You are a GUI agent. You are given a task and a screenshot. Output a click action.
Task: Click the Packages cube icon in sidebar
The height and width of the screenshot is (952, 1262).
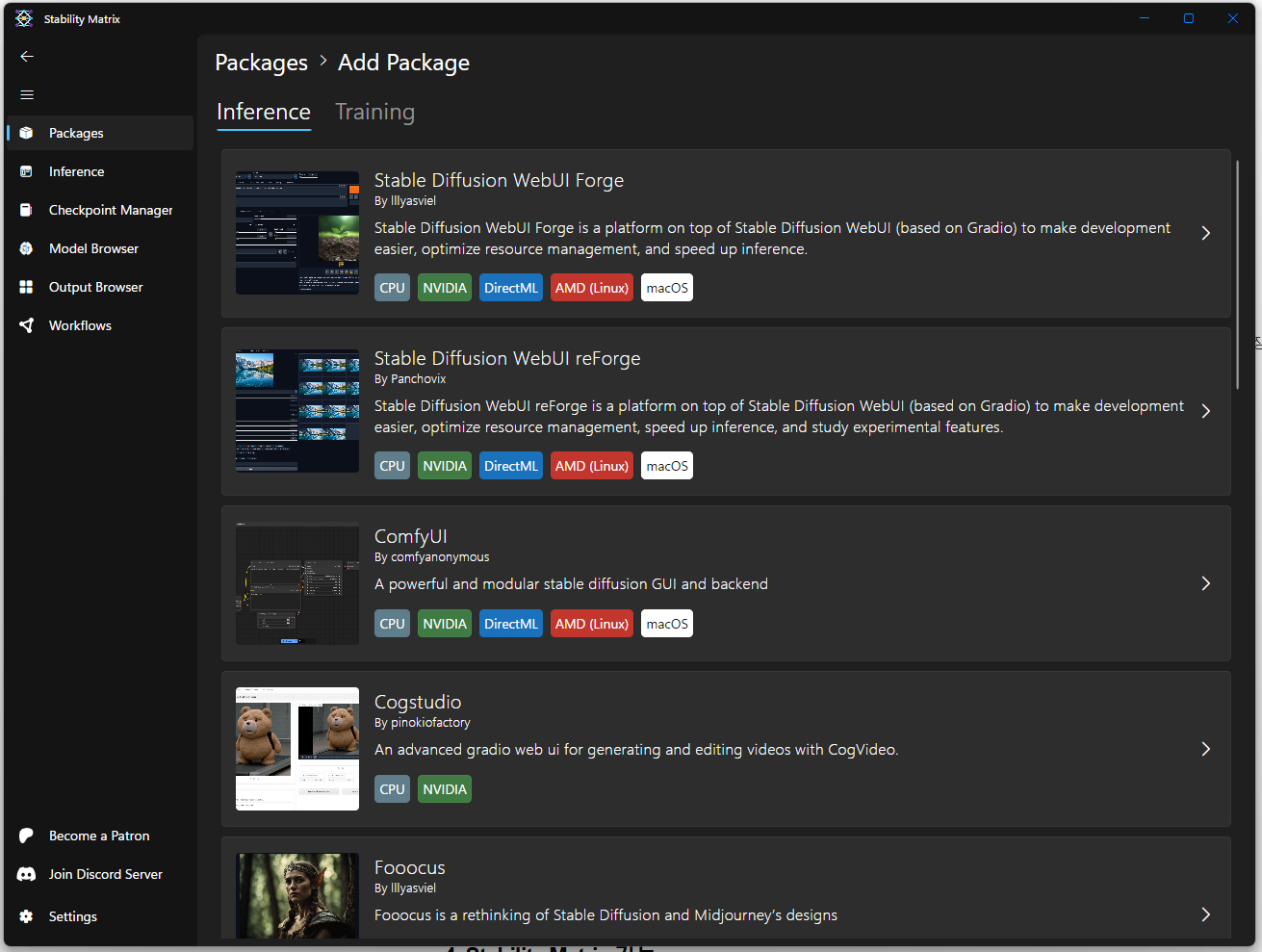pyautogui.click(x=27, y=133)
